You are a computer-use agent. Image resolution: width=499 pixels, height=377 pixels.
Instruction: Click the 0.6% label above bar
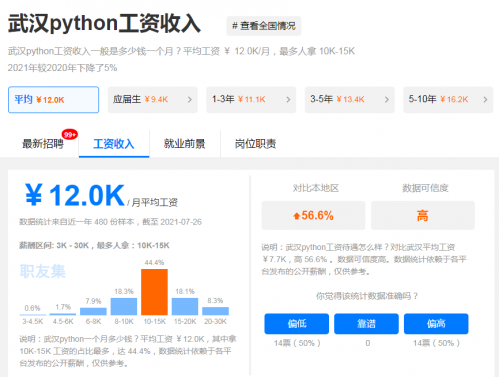click(32, 308)
